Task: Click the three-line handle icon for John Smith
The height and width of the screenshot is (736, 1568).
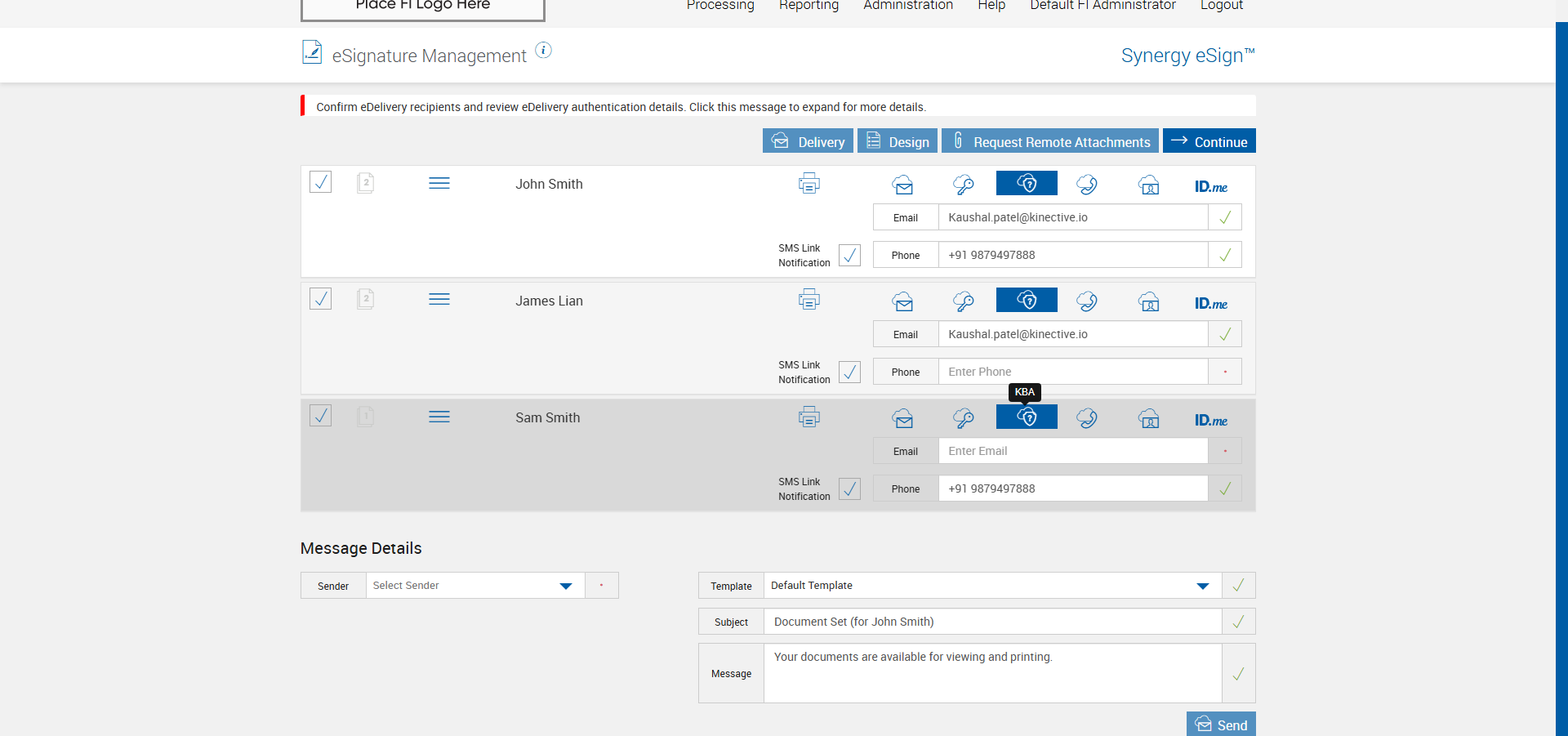Action: (439, 183)
